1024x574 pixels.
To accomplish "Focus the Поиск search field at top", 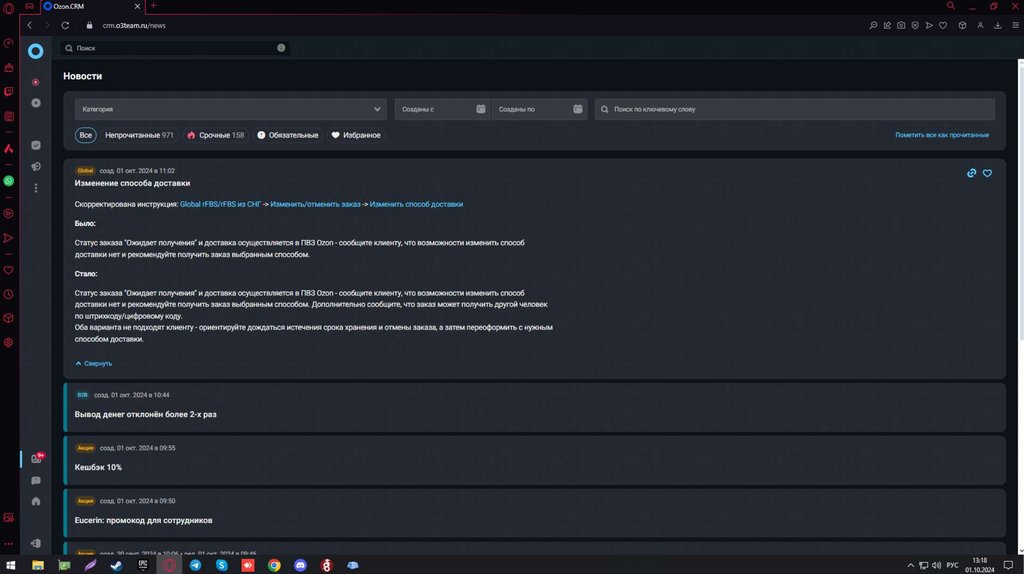I will [175, 48].
